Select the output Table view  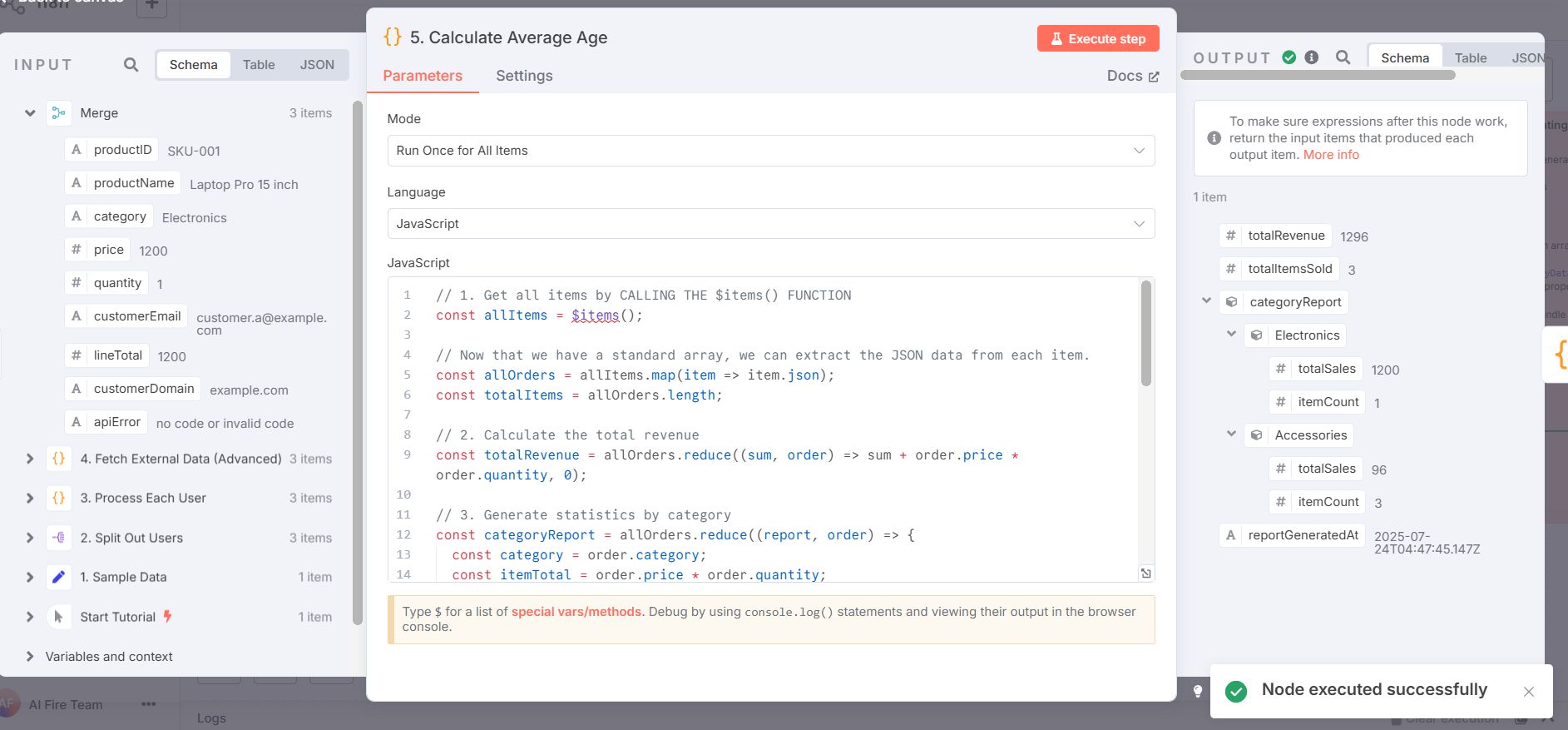pyautogui.click(x=1470, y=57)
